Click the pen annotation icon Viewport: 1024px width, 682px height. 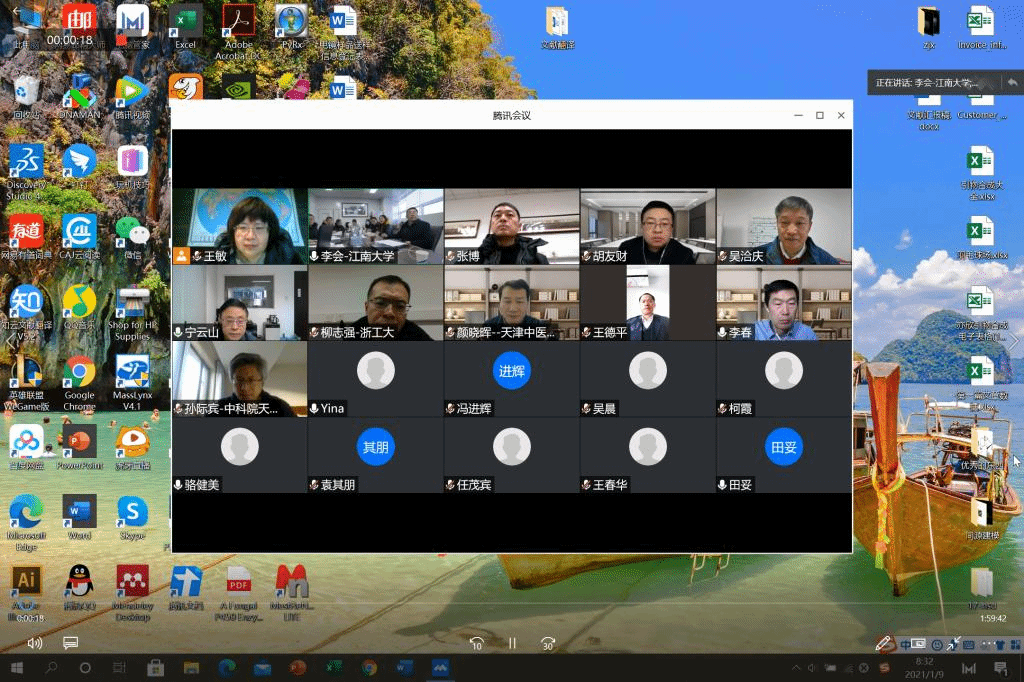point(883,644)
